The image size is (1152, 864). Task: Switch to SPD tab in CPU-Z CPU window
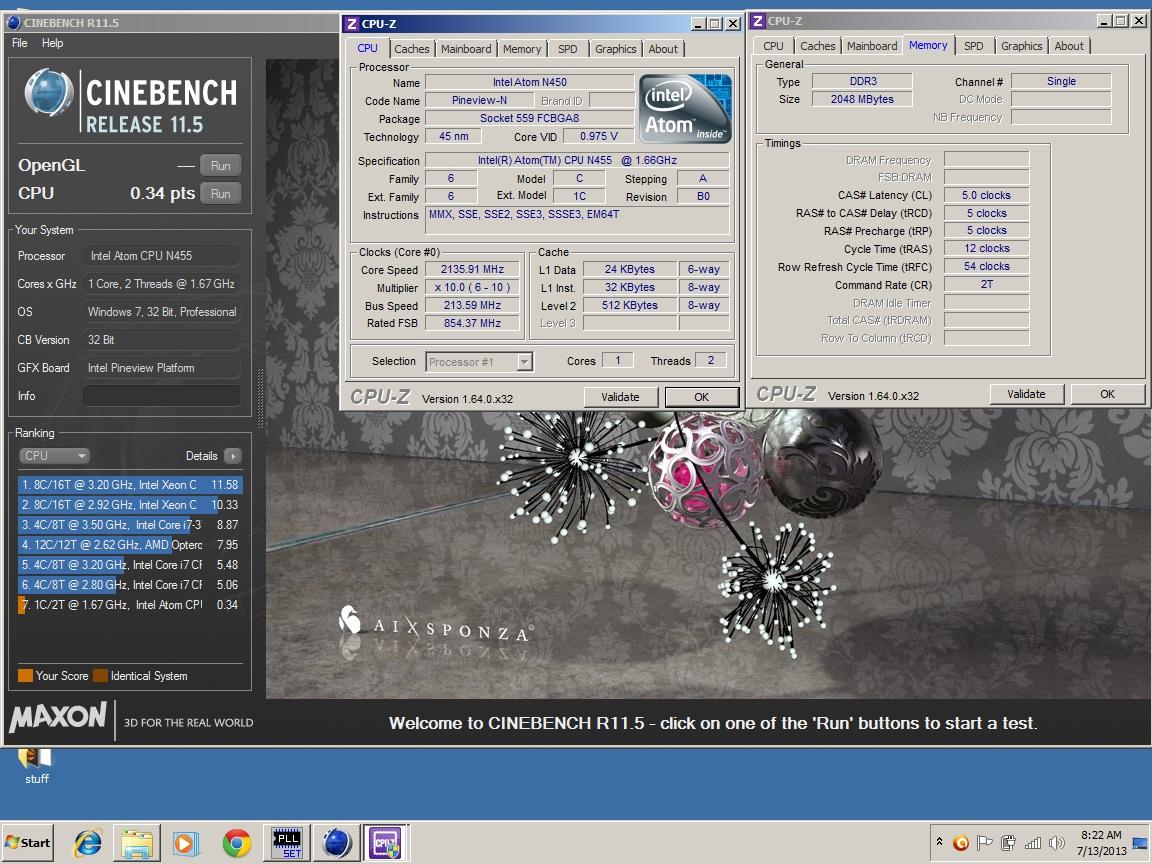coord(567,48)
